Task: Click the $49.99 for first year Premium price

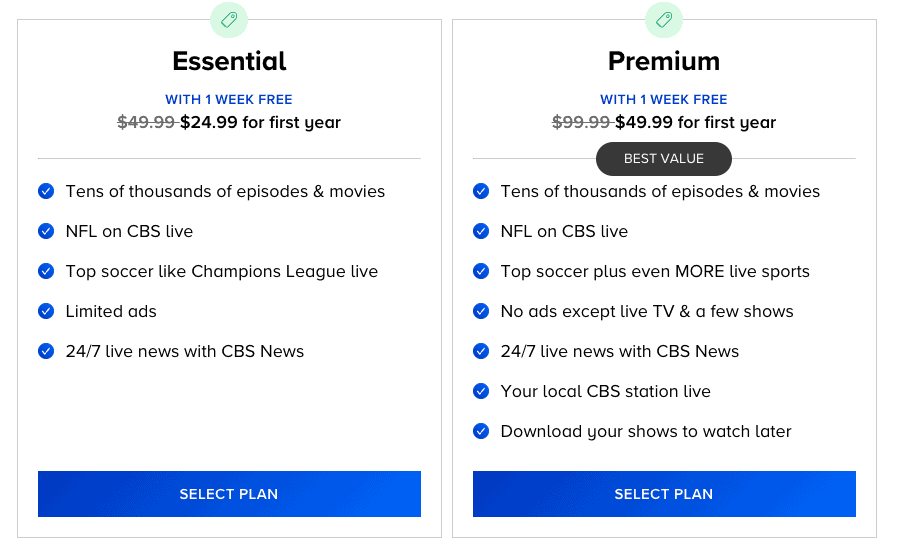Action: click(696, 122)
